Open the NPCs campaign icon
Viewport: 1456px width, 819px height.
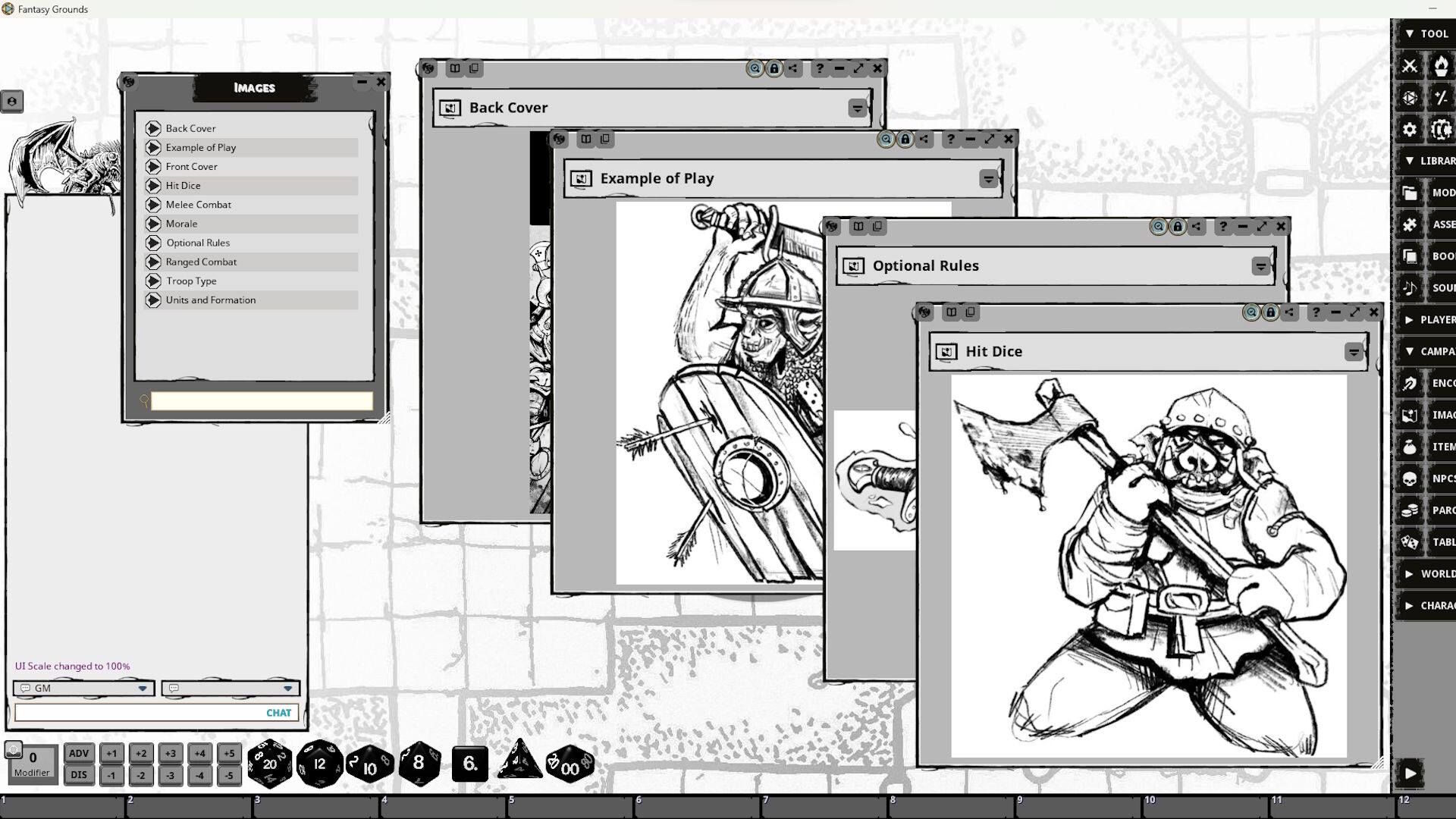(1410, 478)
